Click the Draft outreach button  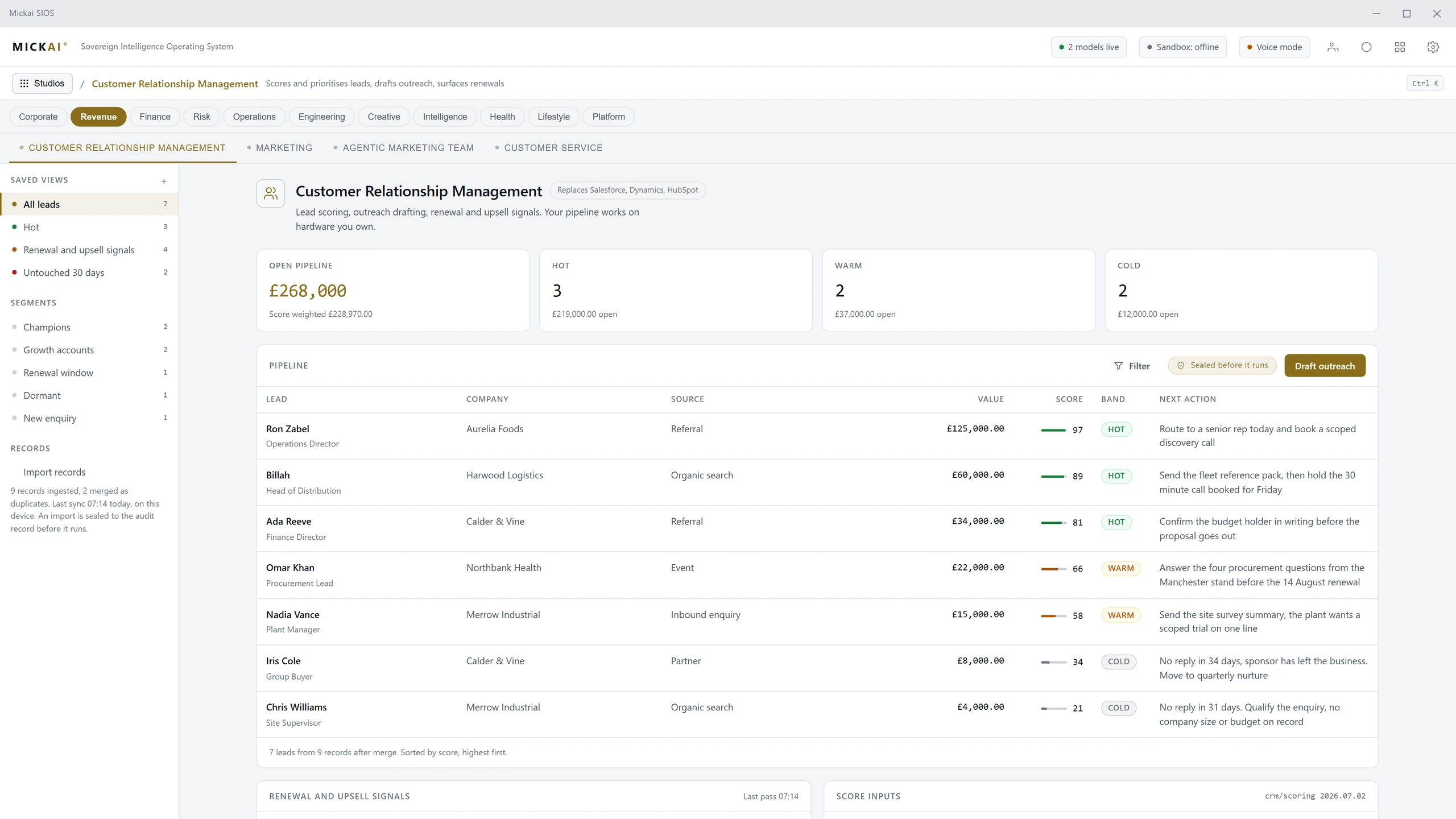1325,366
